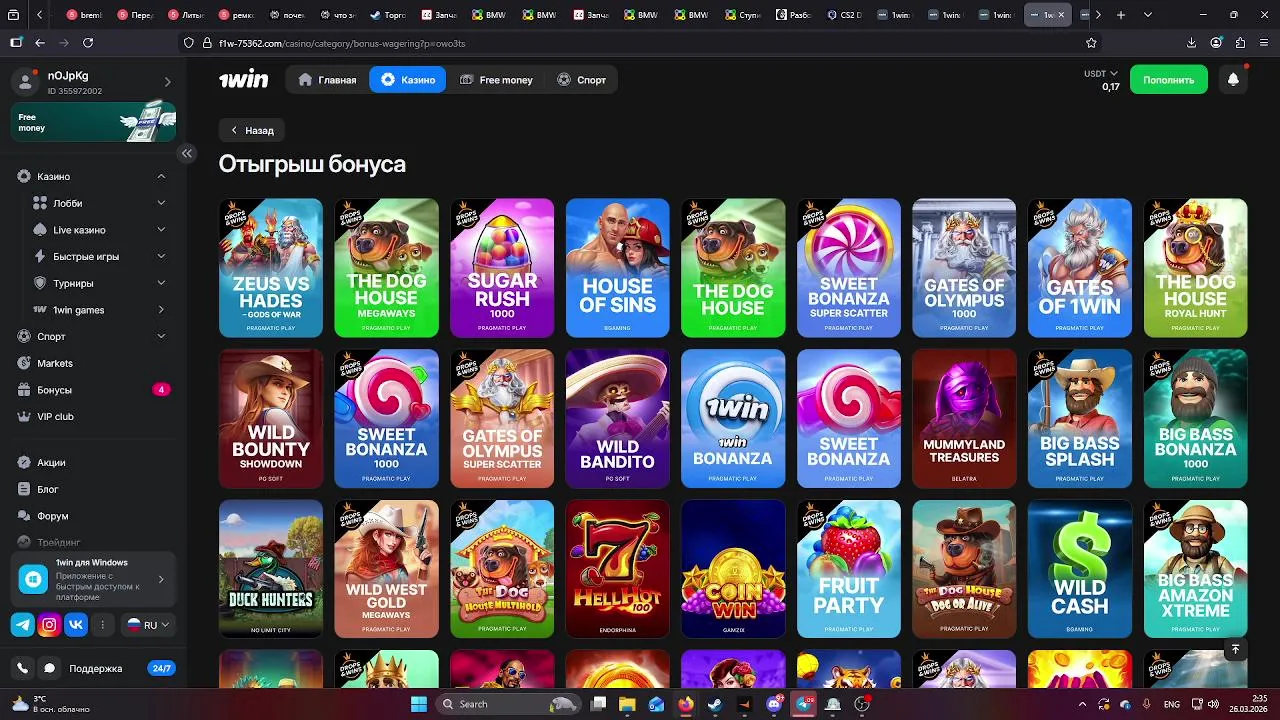Open Discord from the taskbar
Screen dimensions: 1280x720
pyautogui.click(x=773, y=704)
